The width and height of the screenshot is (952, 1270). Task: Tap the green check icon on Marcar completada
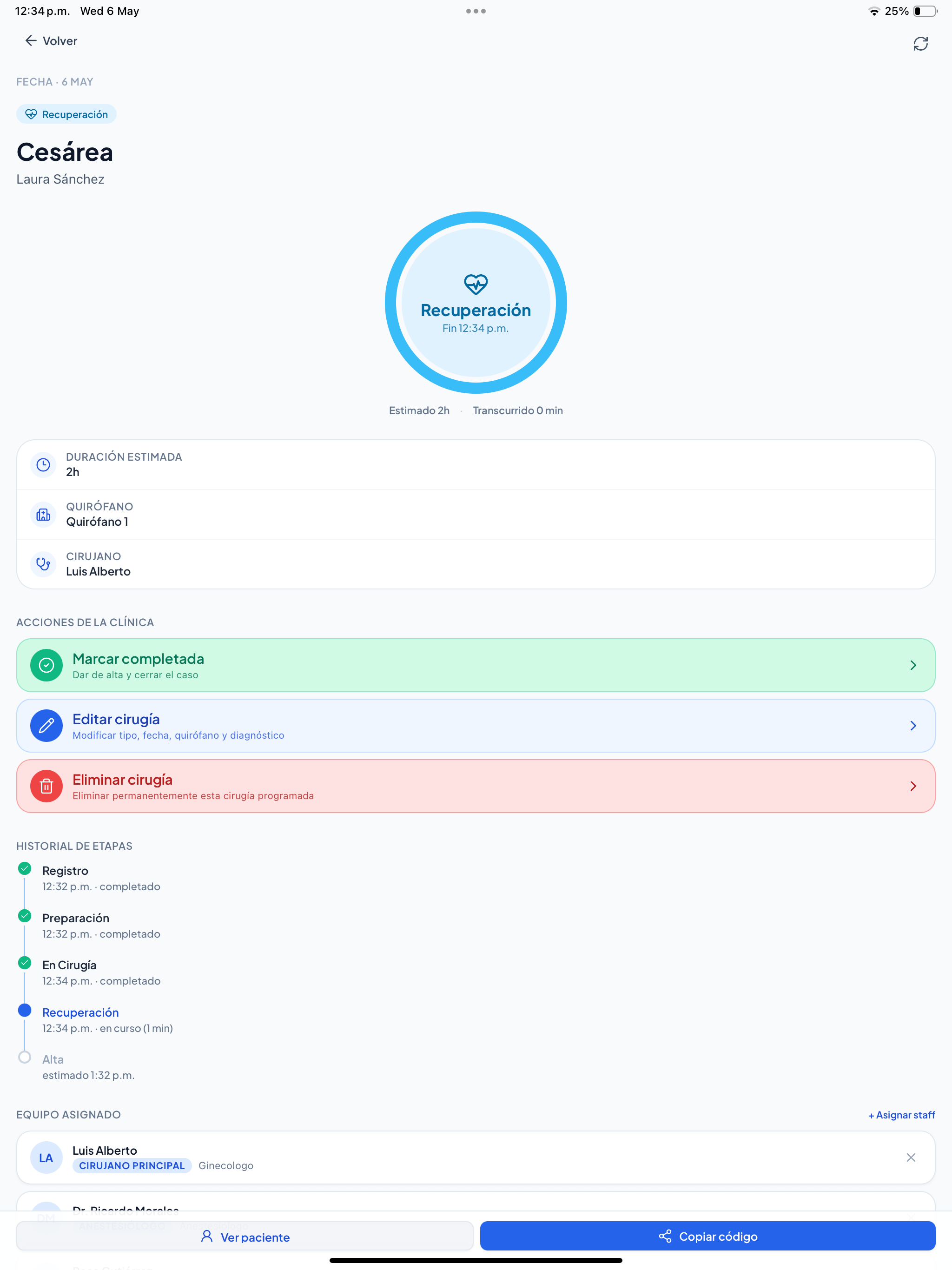tap(46, 665)
